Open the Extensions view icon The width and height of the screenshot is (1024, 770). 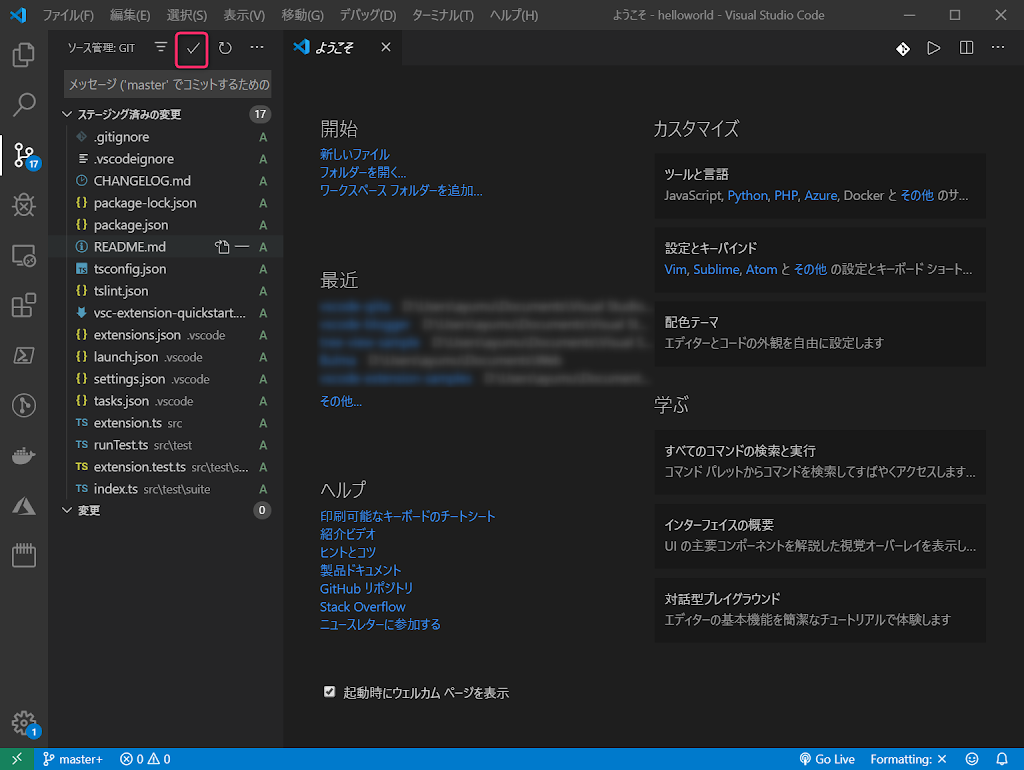24,305
